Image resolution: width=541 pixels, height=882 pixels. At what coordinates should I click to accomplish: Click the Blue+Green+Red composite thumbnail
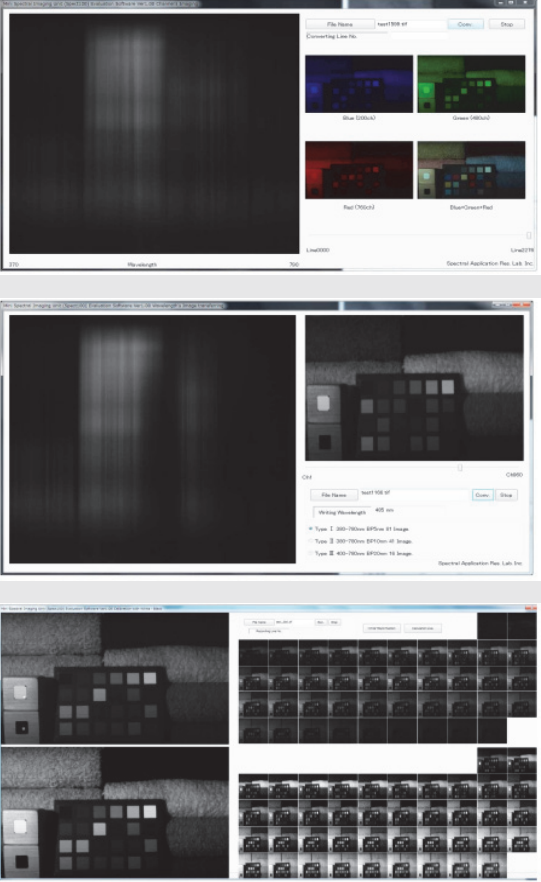[471, 170]
